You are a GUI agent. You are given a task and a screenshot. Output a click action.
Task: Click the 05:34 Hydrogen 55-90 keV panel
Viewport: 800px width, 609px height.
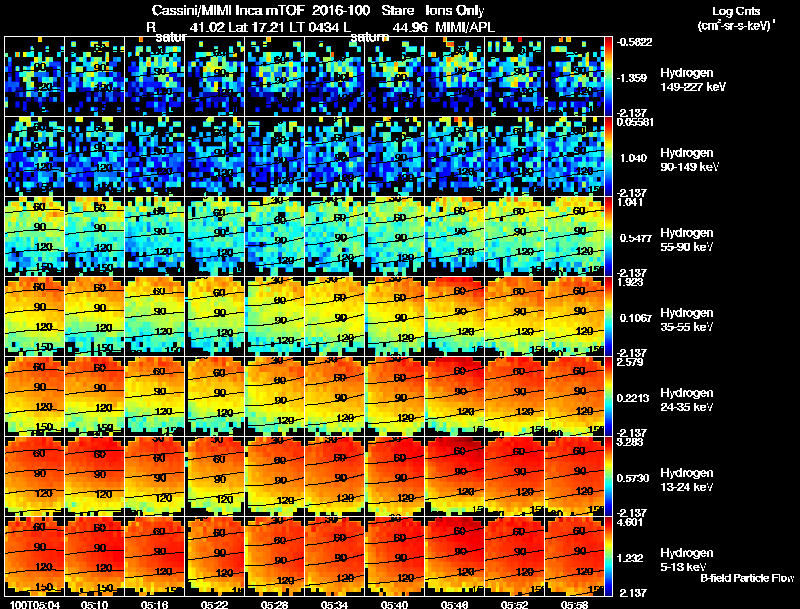click(x=335, y=237)
